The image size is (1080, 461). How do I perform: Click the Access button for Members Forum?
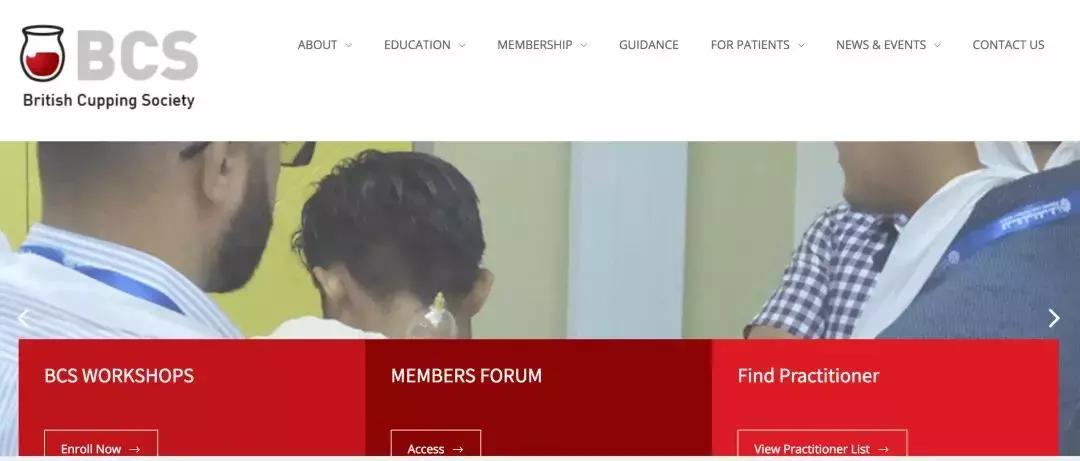(x=436, y=445)
